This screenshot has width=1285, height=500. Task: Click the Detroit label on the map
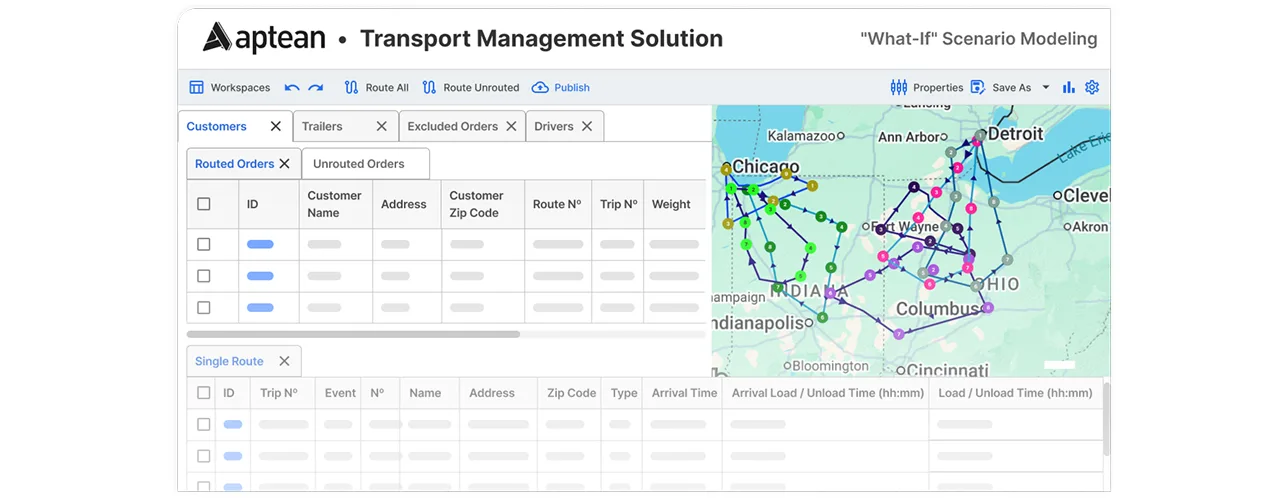click(x=1015, y=134)
